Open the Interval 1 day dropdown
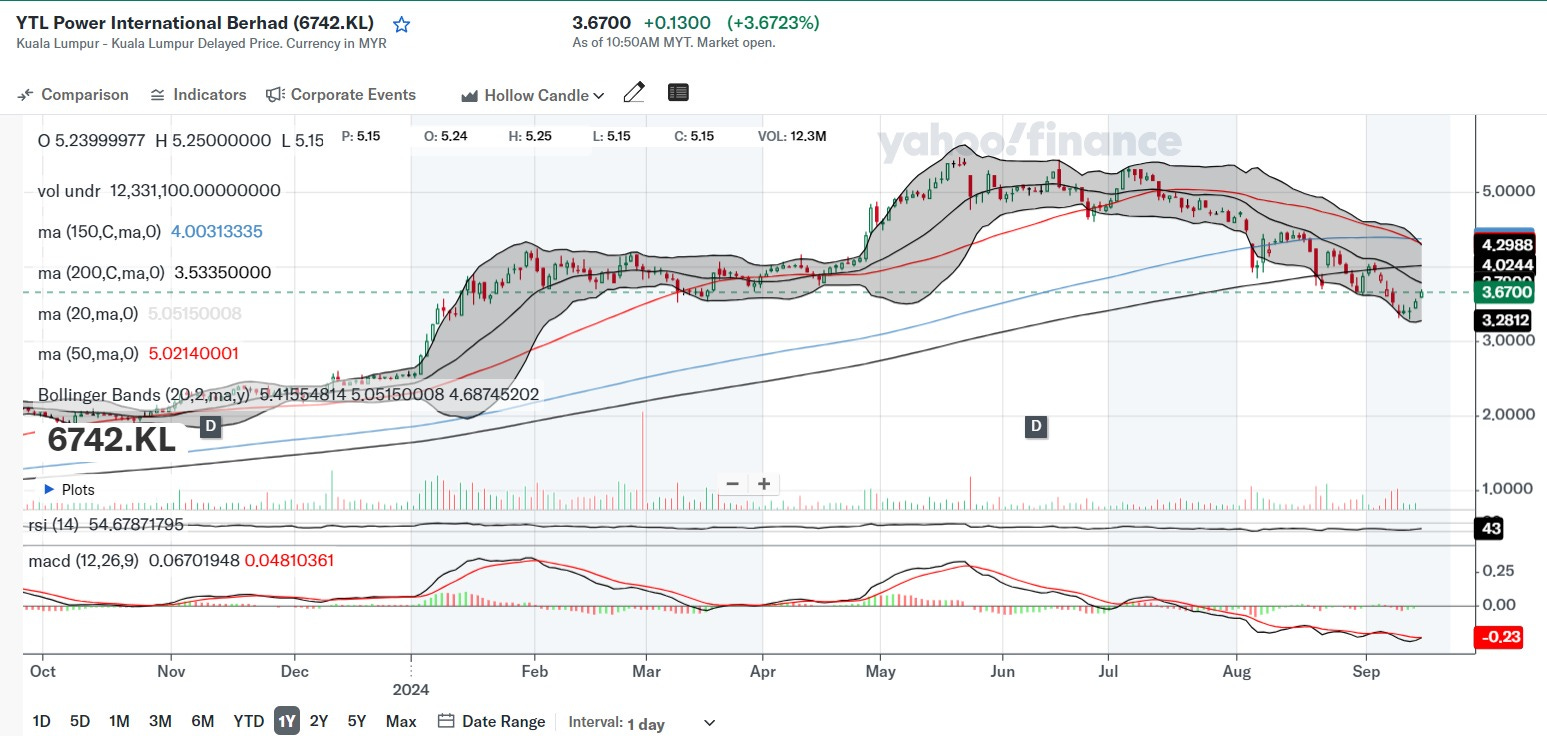The width and height of the screenshot is (1547, 736). coord(642,722)
